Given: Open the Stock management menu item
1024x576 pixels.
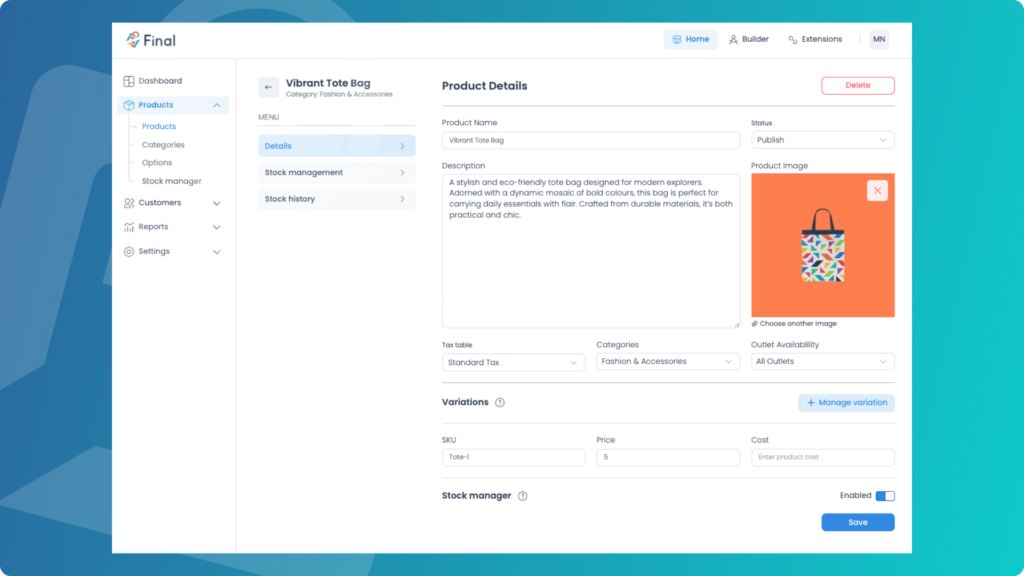Looking at the screenshot, I should coord(337,172).
